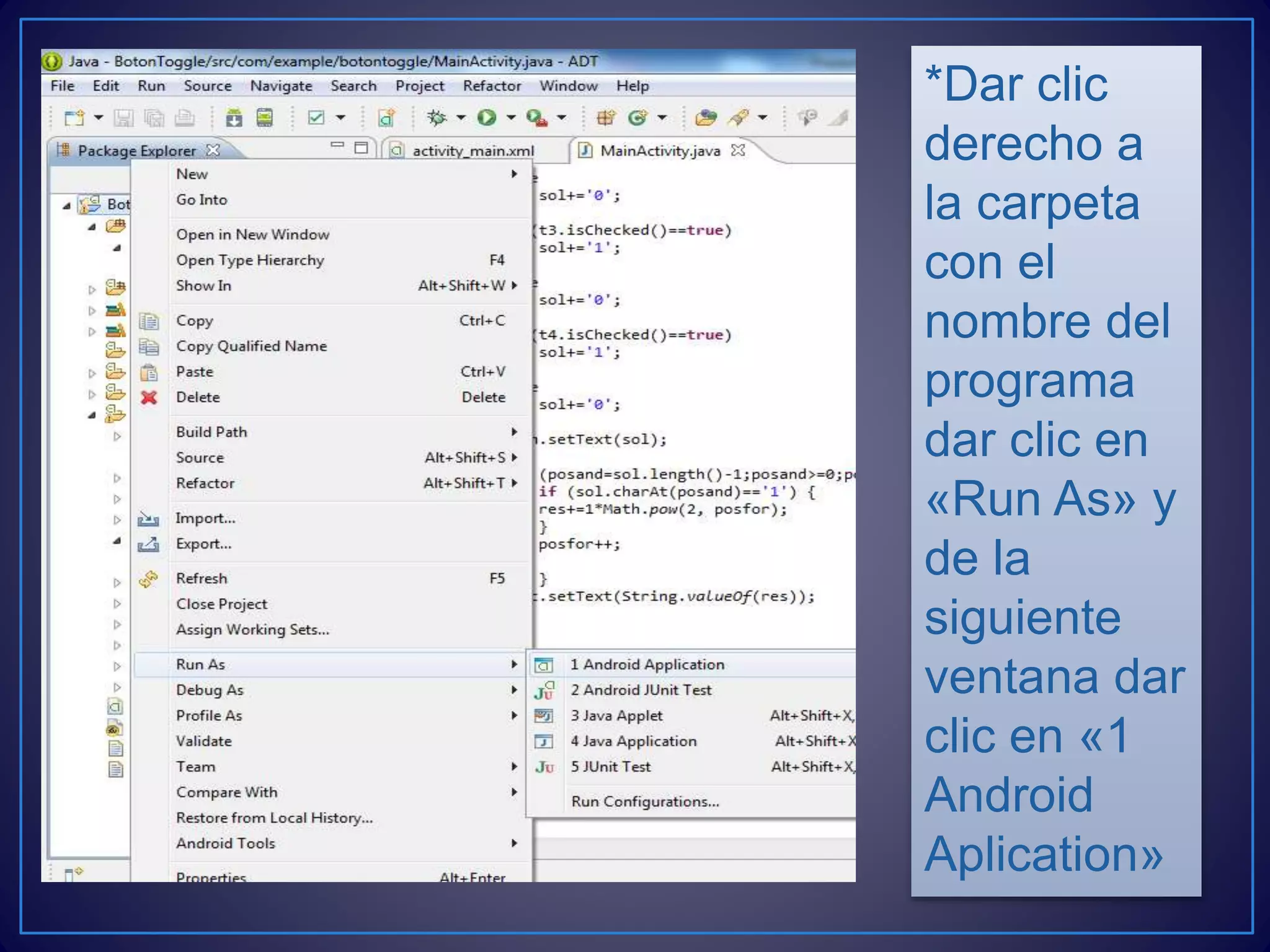The height and width of the screenshot is (952, 1270).
Task: Click the Import icon in context menu
Action: click(148, 518)
